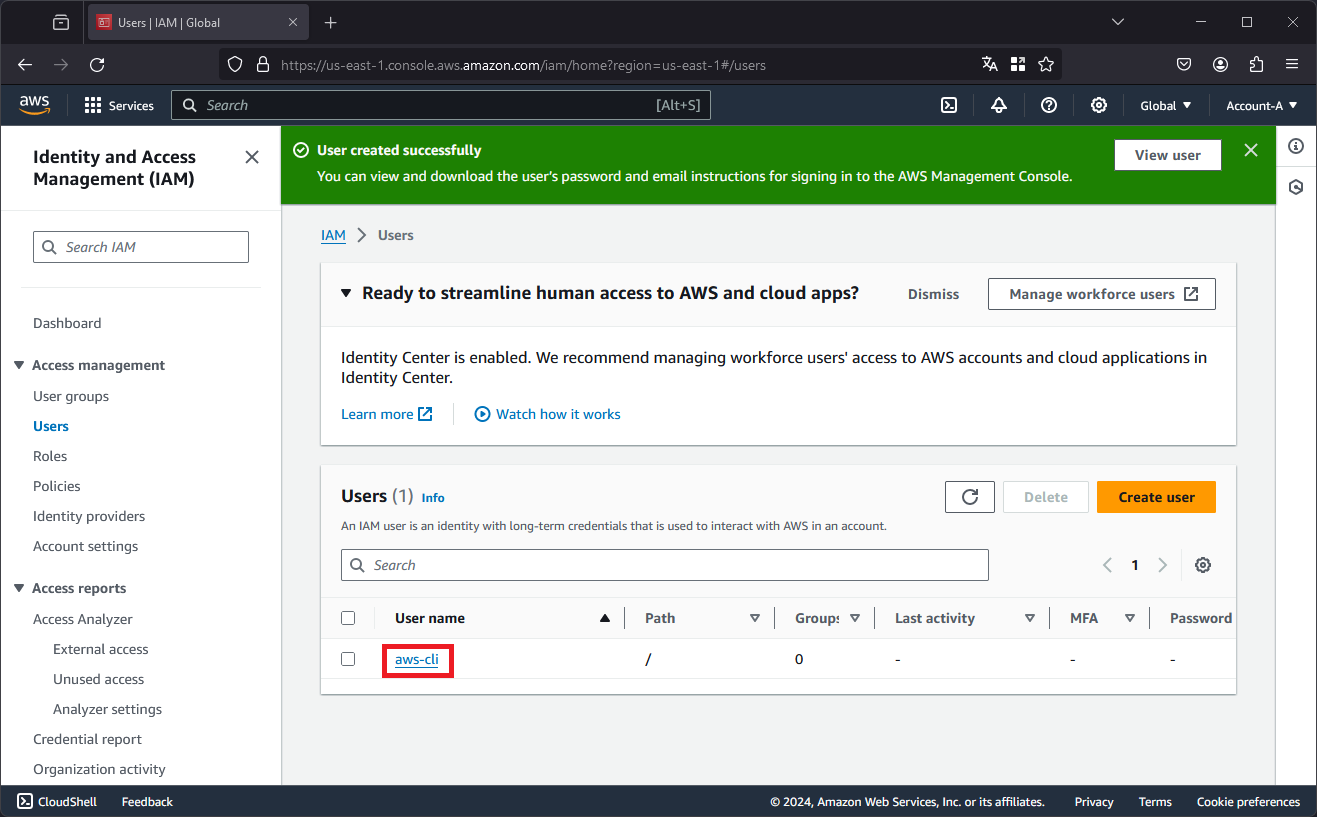Go to next page of users

coord(1162,565)
